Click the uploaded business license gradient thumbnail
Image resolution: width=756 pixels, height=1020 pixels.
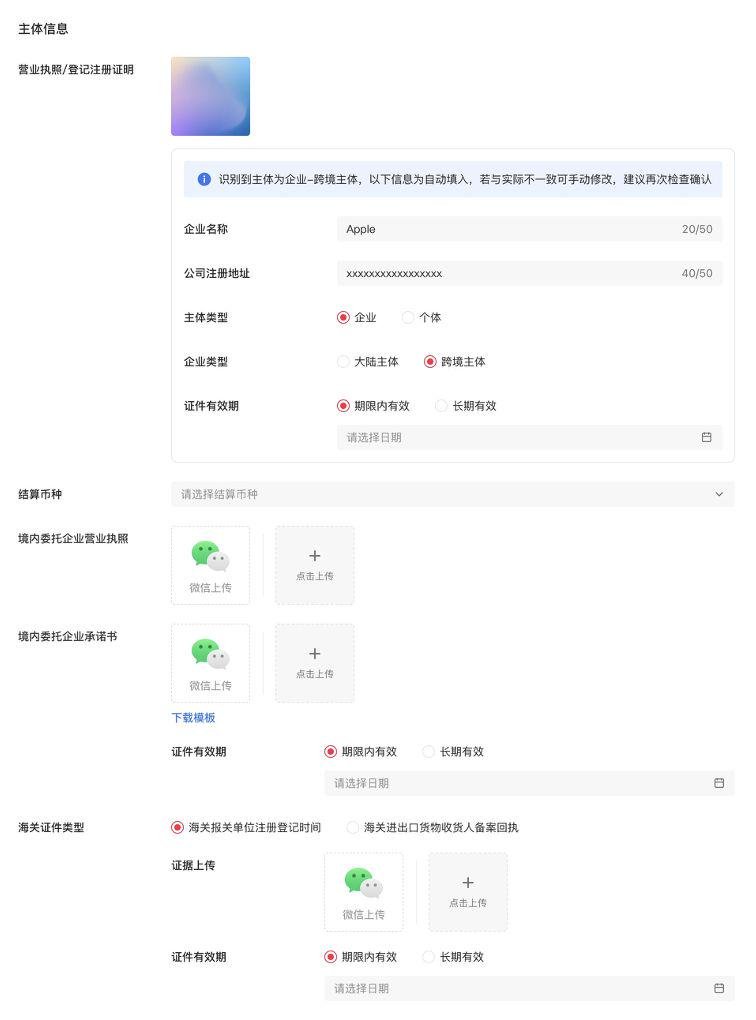coord(210,96)
